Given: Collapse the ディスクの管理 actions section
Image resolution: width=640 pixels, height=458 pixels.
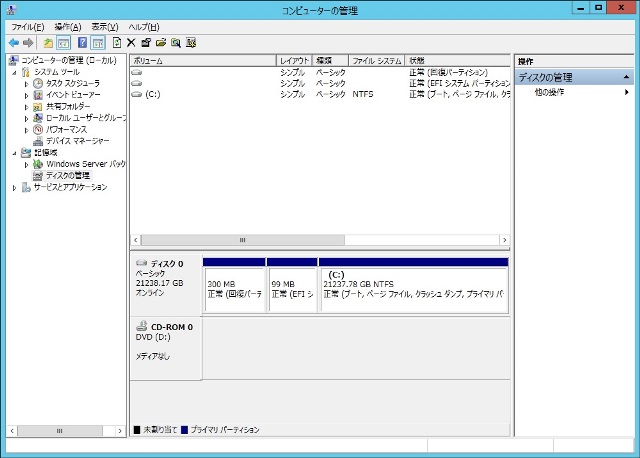Looking at the screenshot, I should point(626,77).
